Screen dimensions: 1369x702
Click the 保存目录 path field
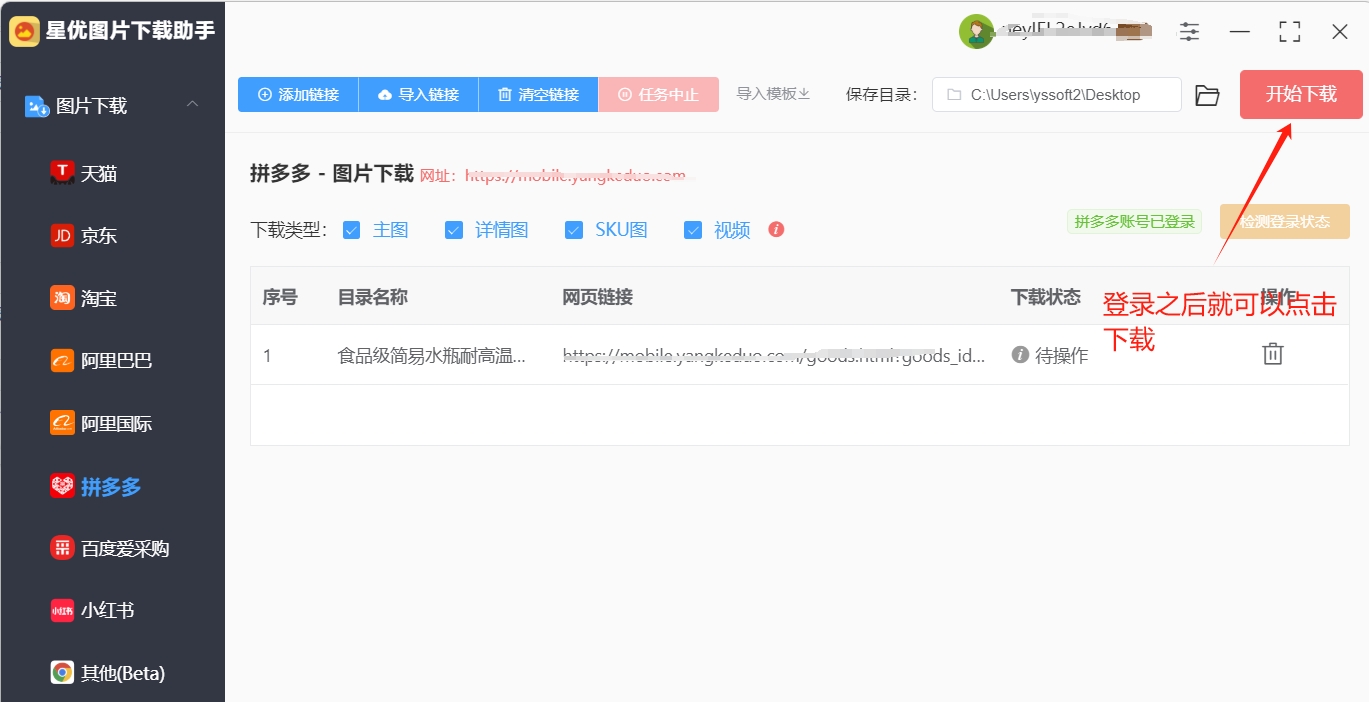point(1057,95)
